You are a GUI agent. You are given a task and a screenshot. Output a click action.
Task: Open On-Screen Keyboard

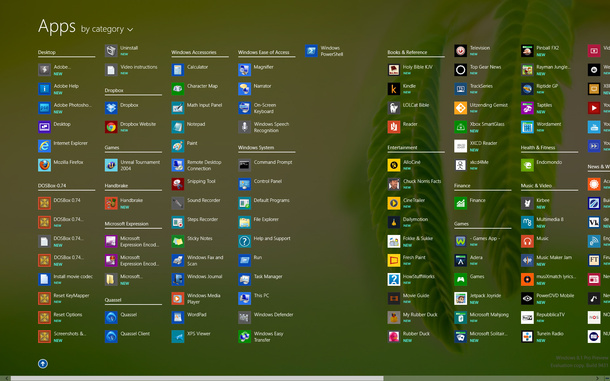(258, 108)
